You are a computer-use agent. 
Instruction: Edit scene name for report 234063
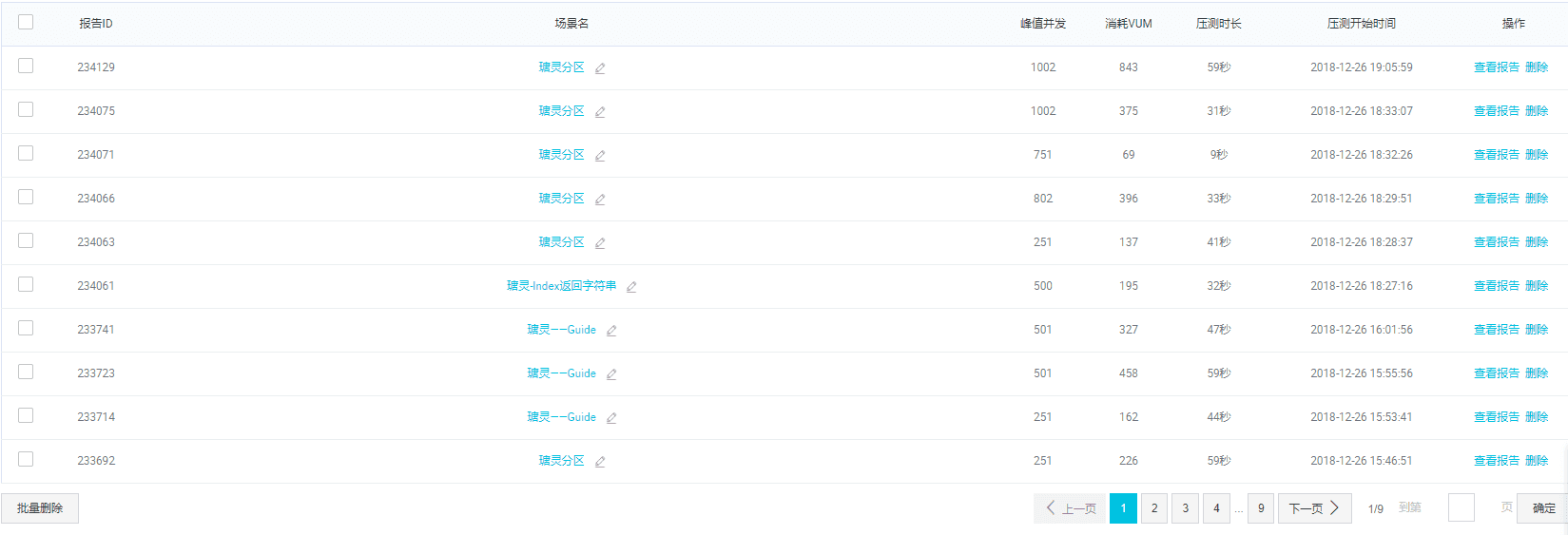(x=600, y=243)
